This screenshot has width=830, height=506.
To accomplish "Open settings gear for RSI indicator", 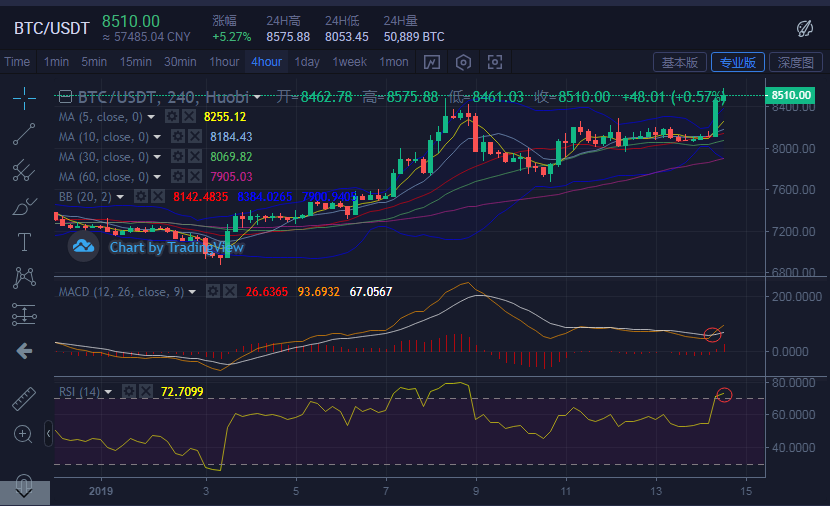I will pyautogui.click(x=129, y=392).
